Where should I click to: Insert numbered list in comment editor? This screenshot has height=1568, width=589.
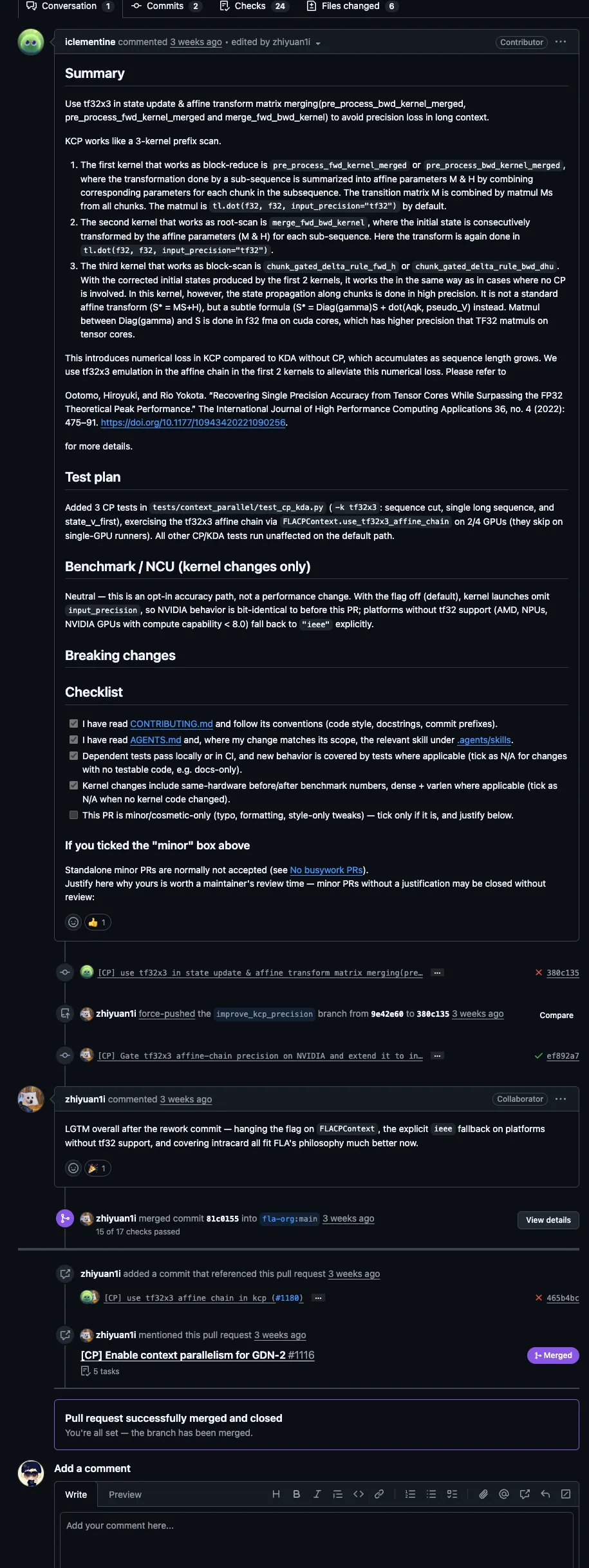411,1494
